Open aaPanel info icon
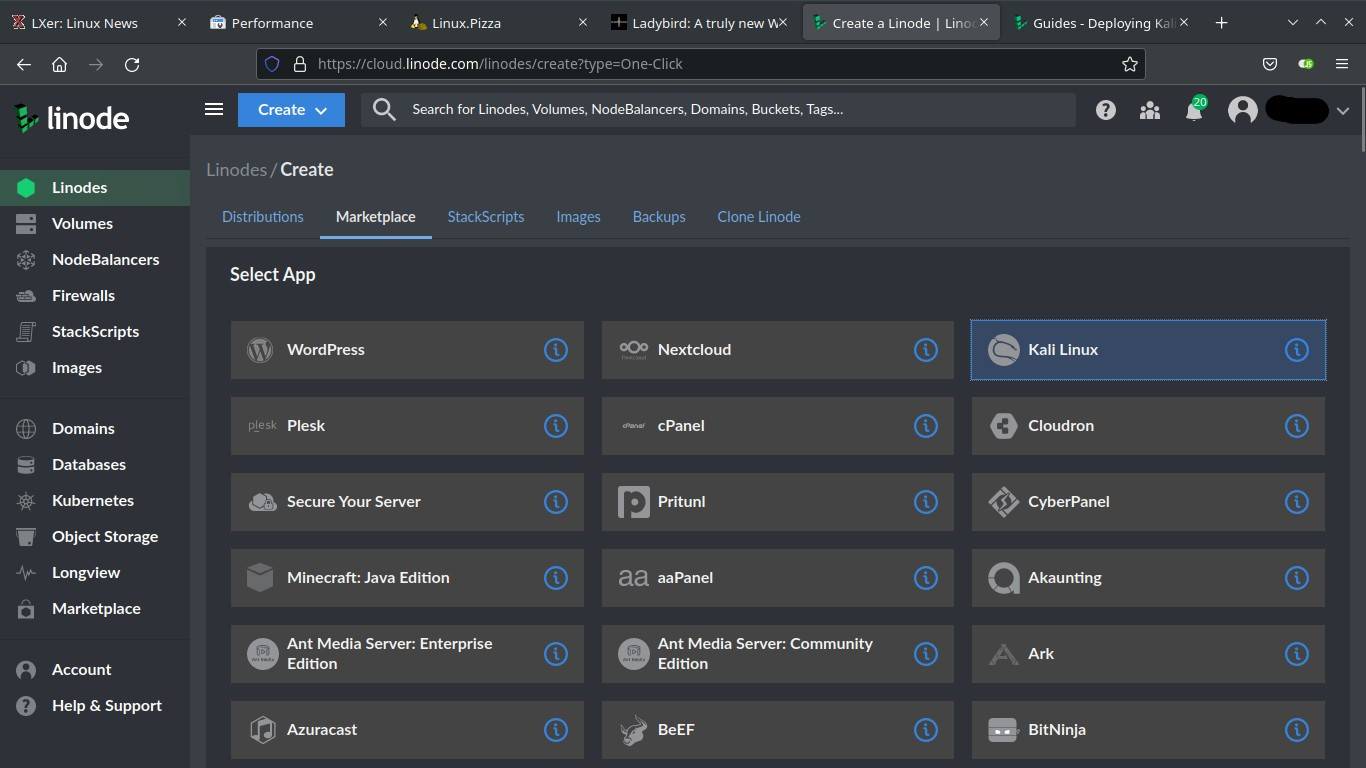The height and width of the screenshot is (768, 1366). (x=926, y=578)
